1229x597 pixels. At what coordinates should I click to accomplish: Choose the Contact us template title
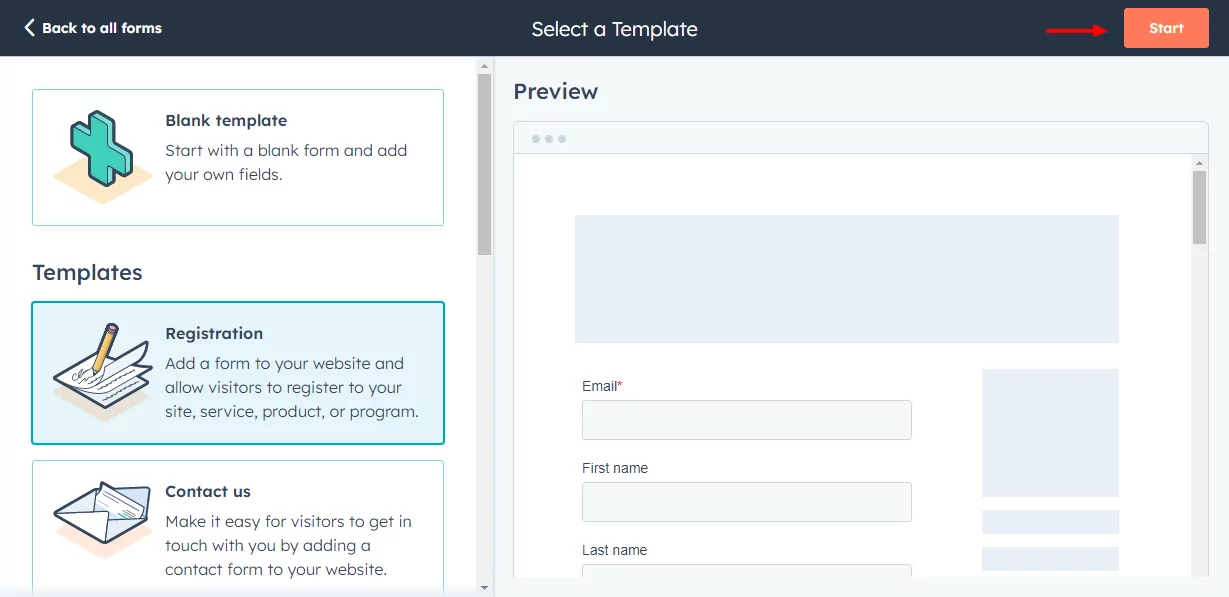(208, 491)
